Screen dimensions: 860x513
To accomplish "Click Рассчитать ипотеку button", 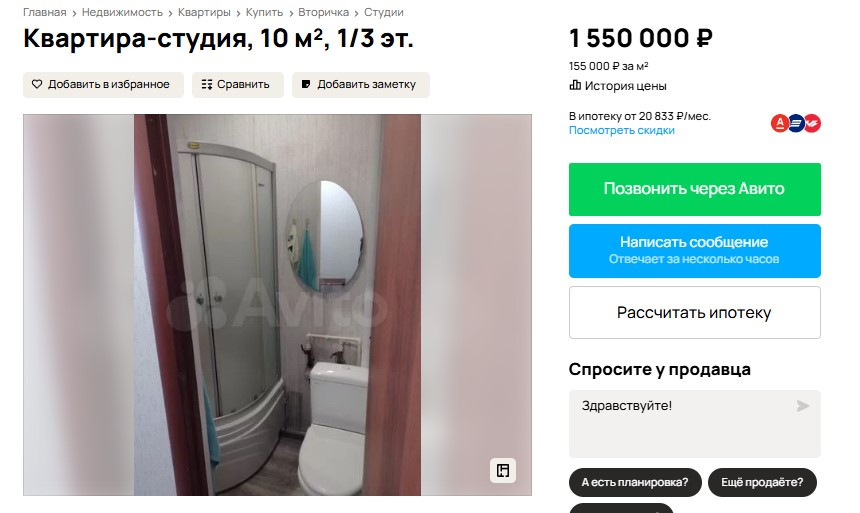I will (694, 312).
